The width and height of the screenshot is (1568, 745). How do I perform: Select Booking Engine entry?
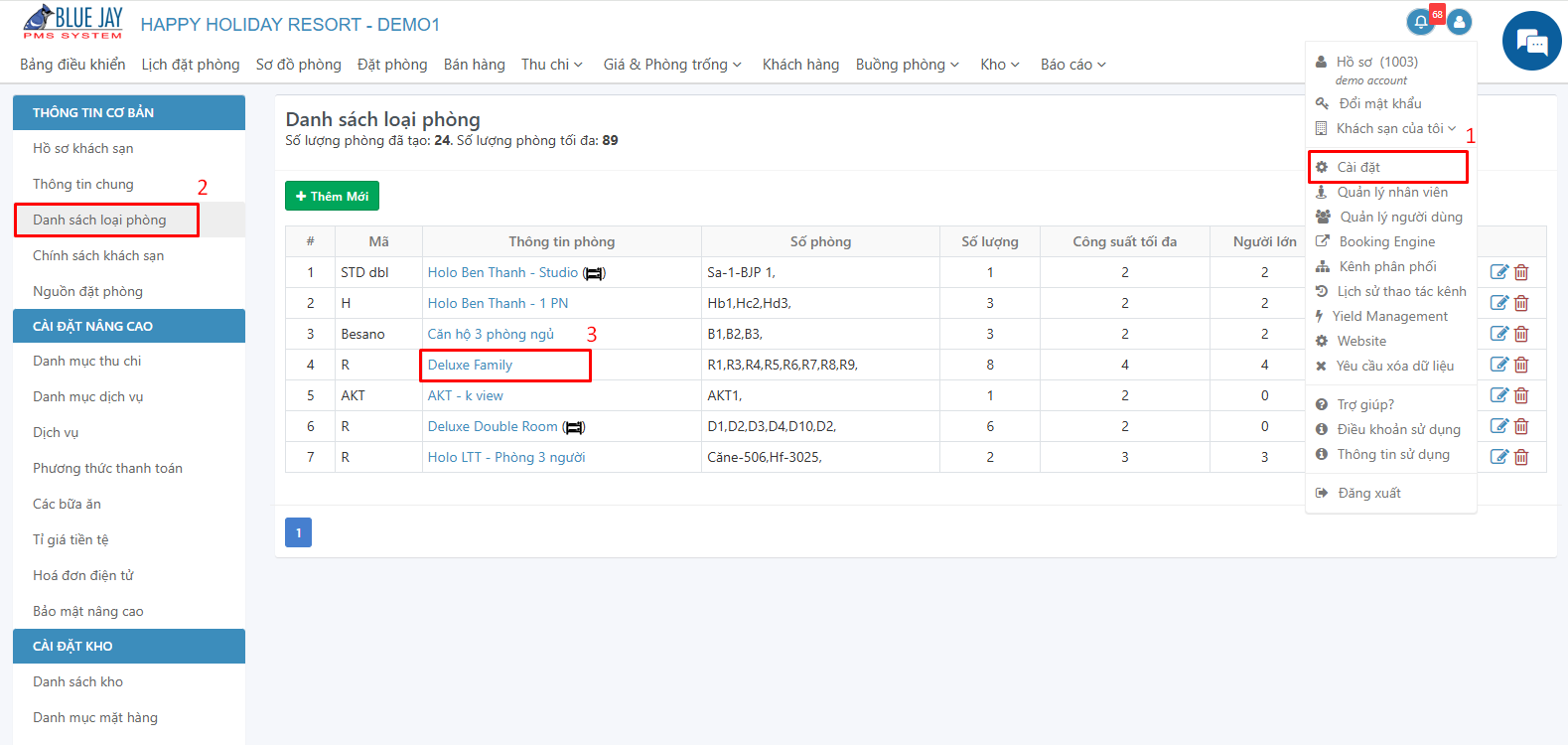coord(1387,241)
